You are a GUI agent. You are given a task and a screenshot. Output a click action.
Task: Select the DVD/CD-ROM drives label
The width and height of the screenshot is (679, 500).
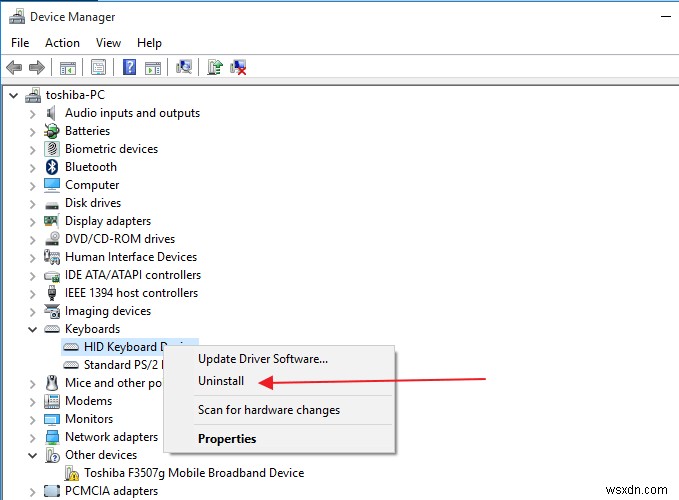tap(120, 239)
